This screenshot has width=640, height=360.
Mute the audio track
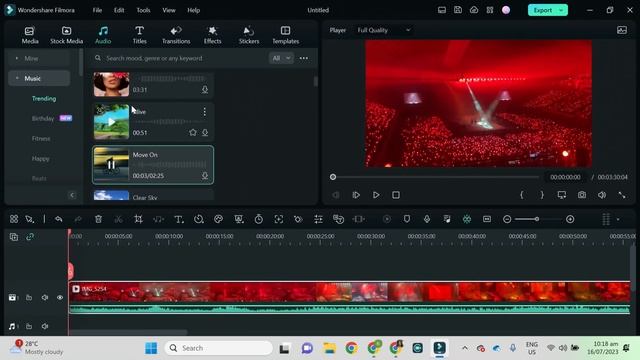tap(45, 326)
